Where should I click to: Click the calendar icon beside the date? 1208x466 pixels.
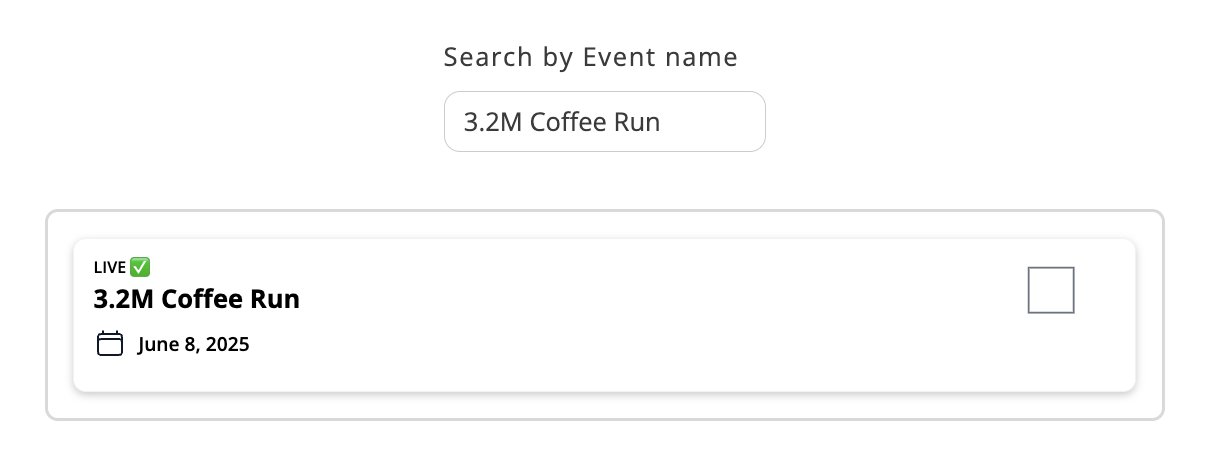pos(109,344)
